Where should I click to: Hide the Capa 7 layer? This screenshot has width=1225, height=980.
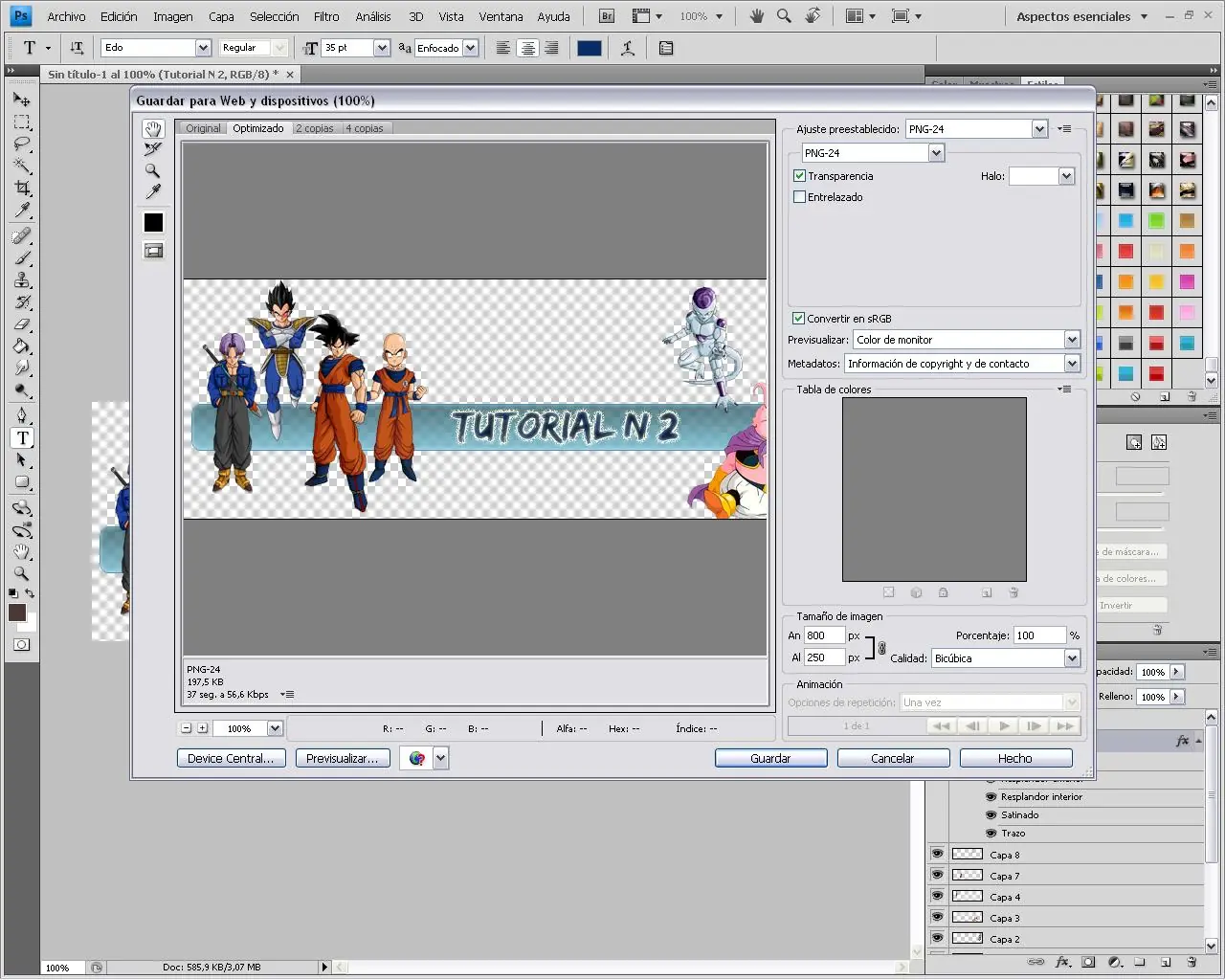(937, 875)
